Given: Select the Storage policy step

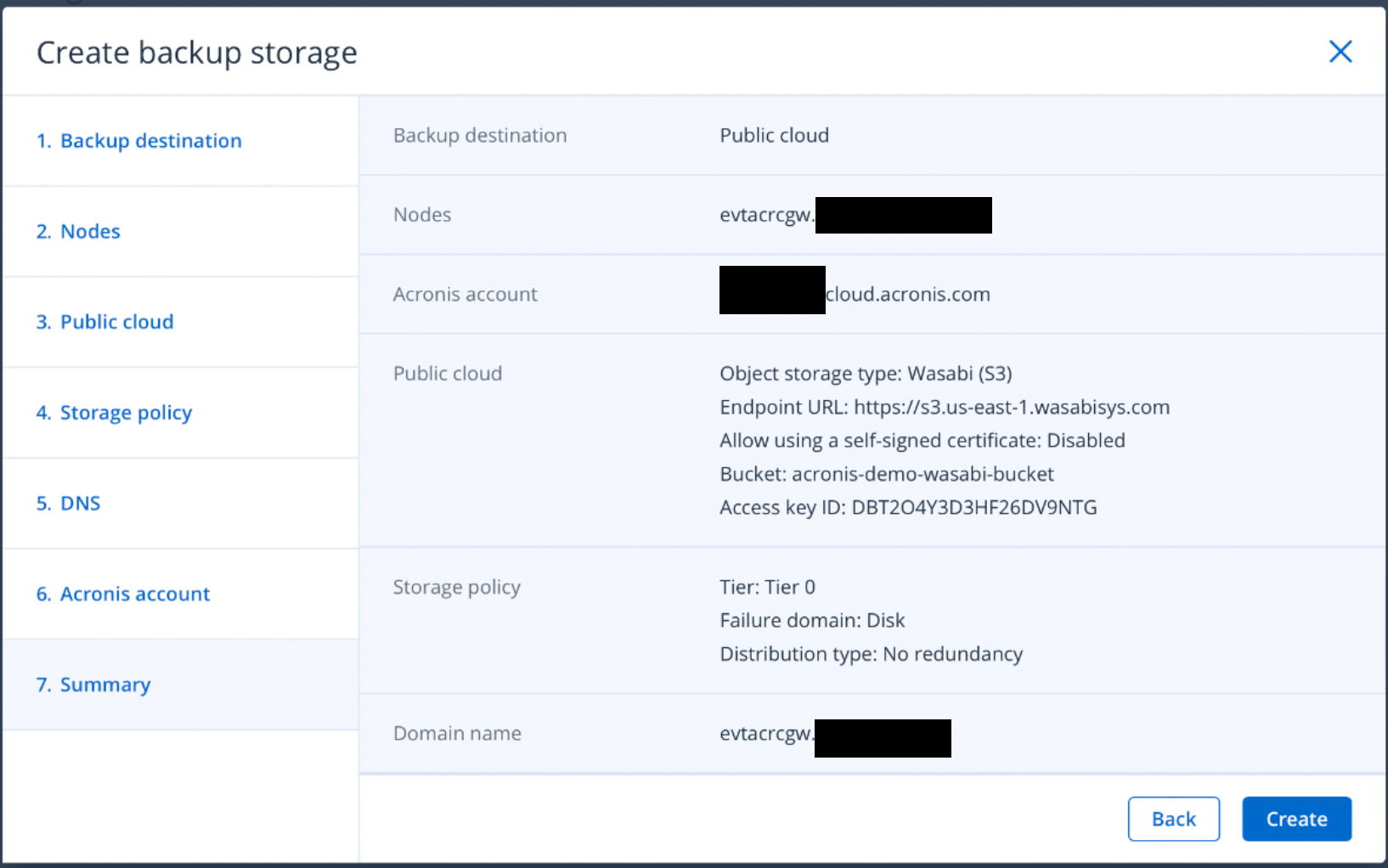Looking at the screenshot, I should (114, 413).
